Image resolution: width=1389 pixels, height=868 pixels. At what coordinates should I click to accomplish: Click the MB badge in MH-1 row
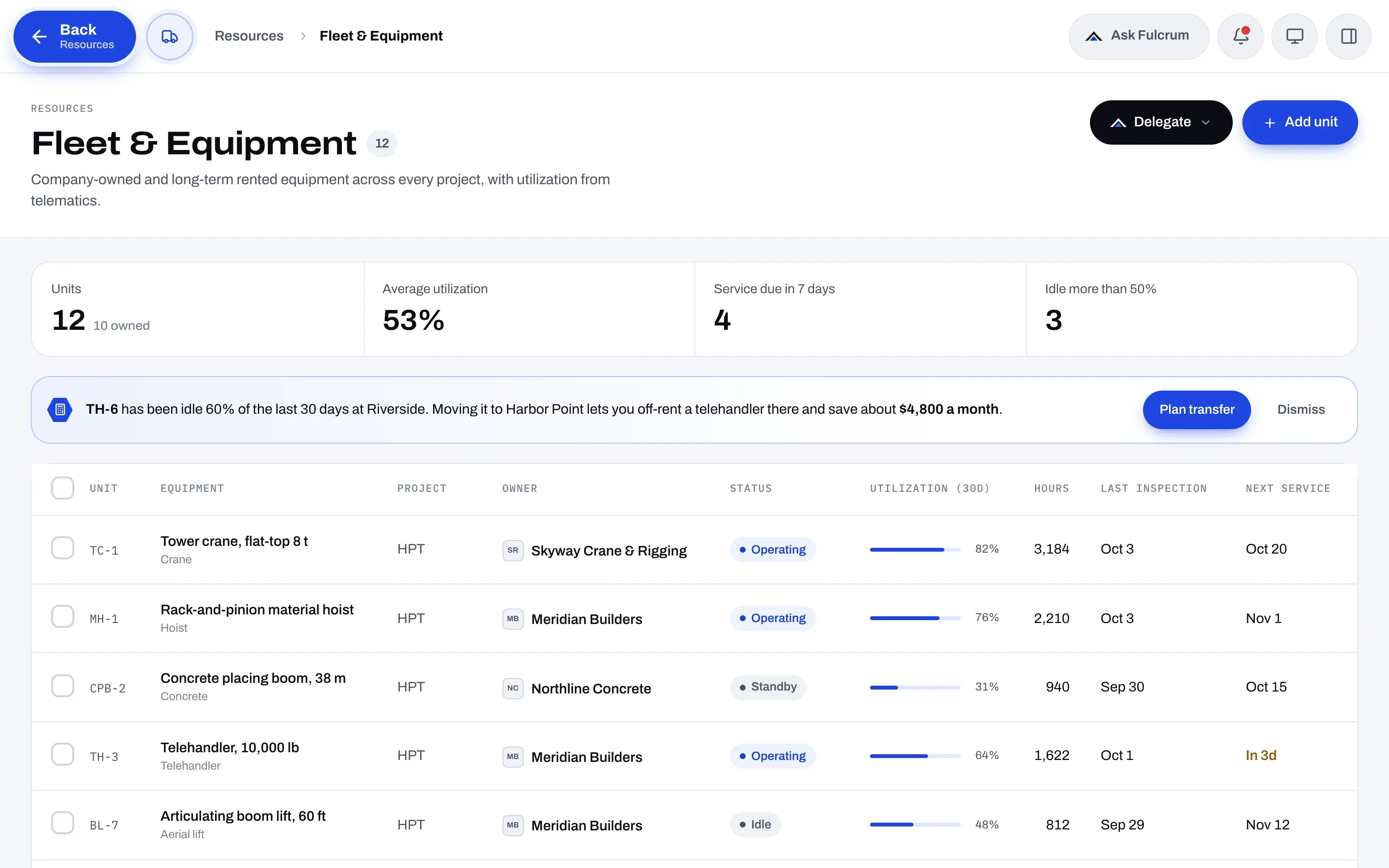pos(513,618)
